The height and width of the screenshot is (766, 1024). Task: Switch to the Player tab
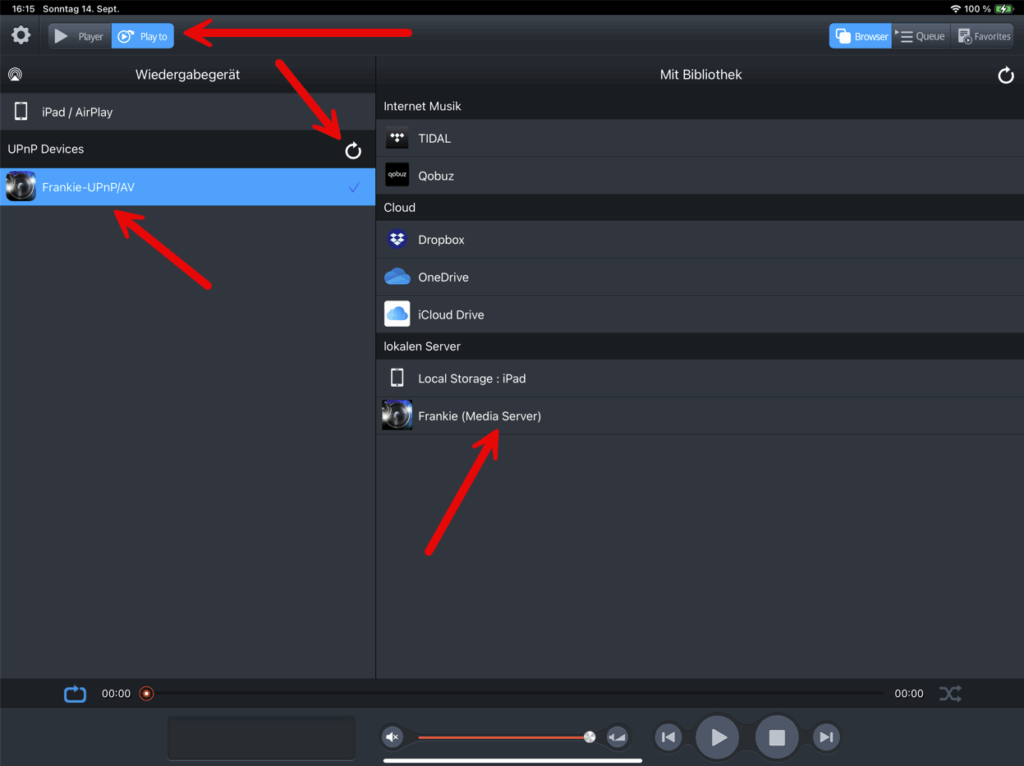coord(80,37)
